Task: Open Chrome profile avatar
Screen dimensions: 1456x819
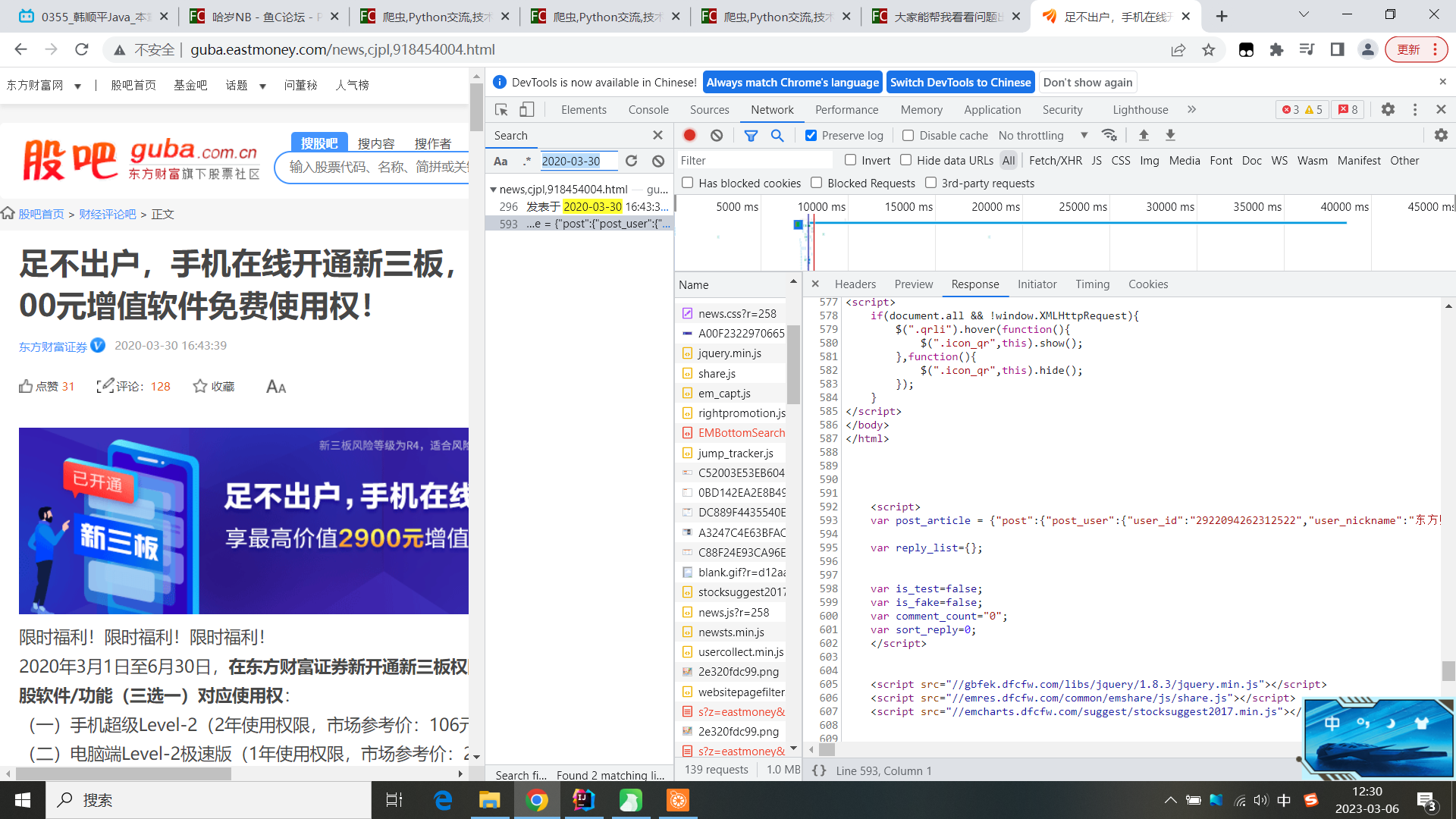Action: (x=1368, y=49)
